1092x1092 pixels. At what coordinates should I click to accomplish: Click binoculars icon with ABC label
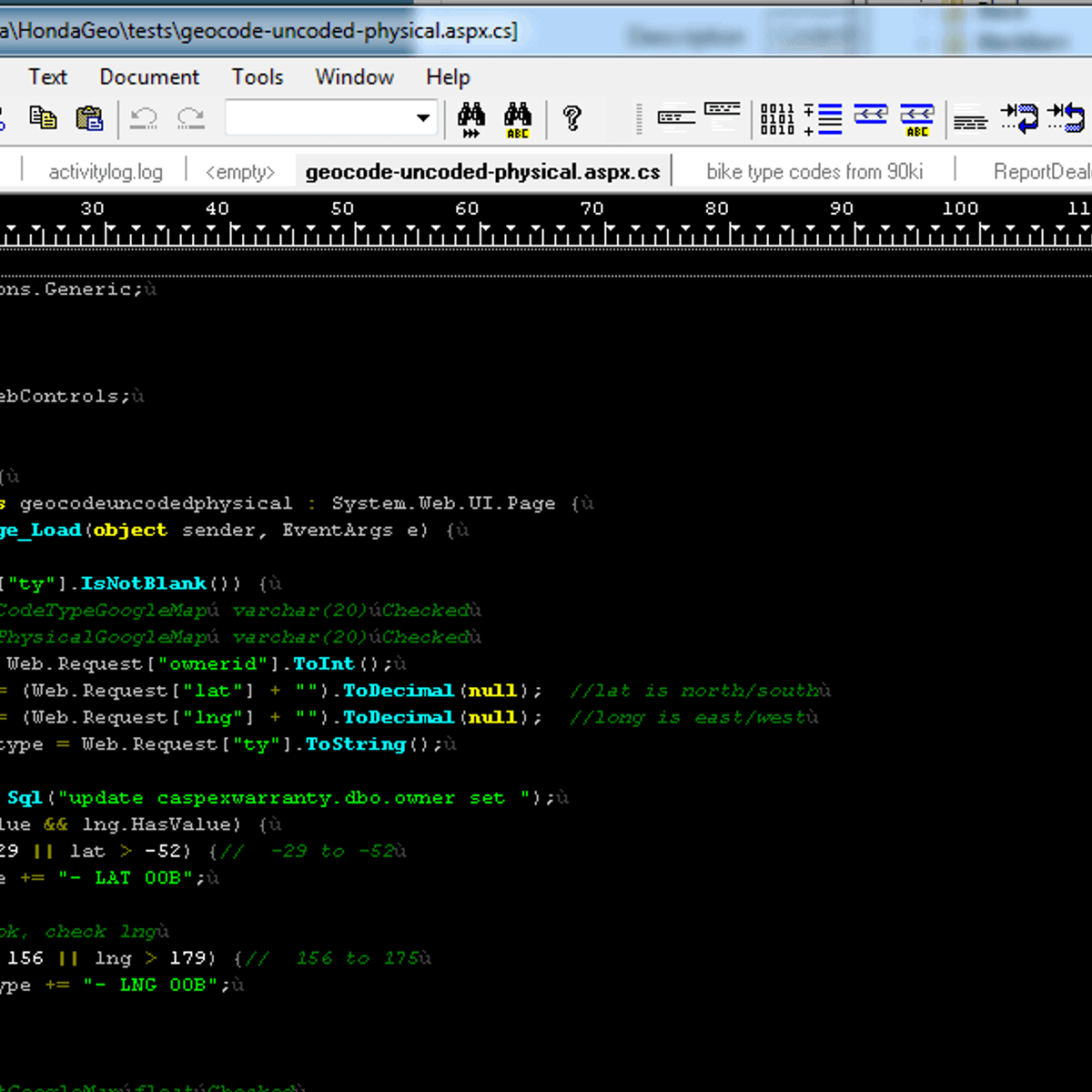[518, 118]
